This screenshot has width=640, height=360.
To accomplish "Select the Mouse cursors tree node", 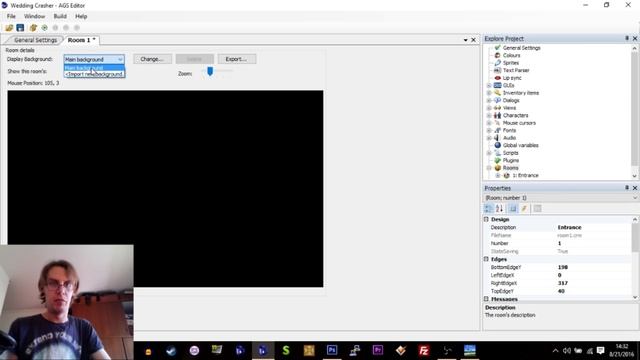I will (x=519, y=123).
